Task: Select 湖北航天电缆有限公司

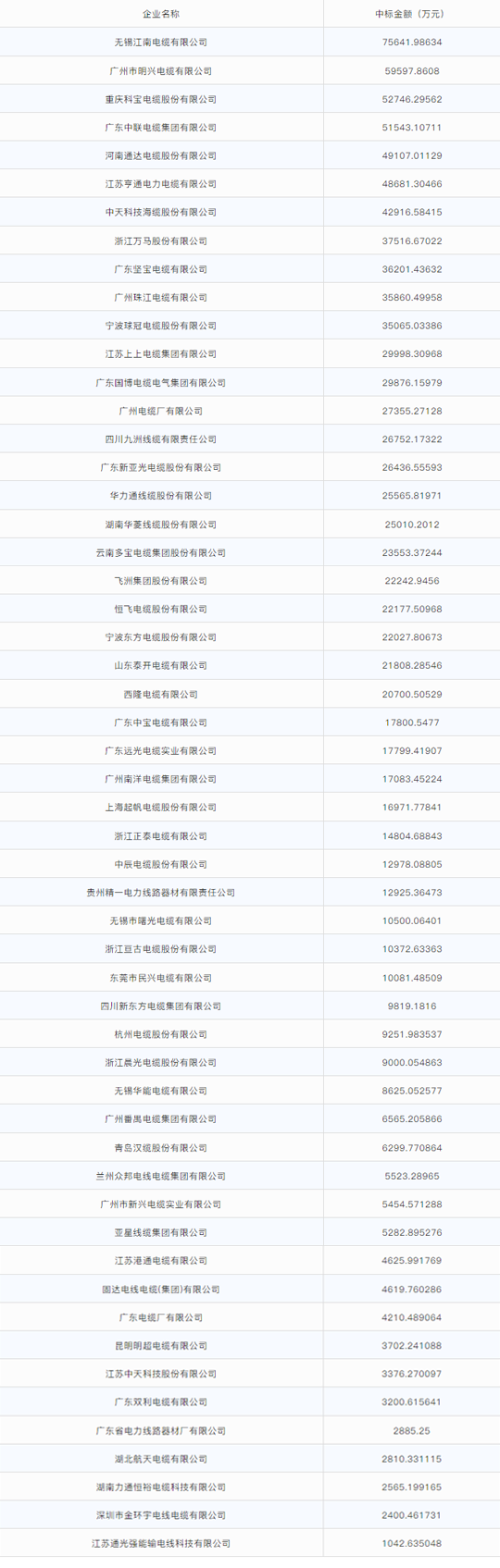Action: click(x=161, y=1458)
